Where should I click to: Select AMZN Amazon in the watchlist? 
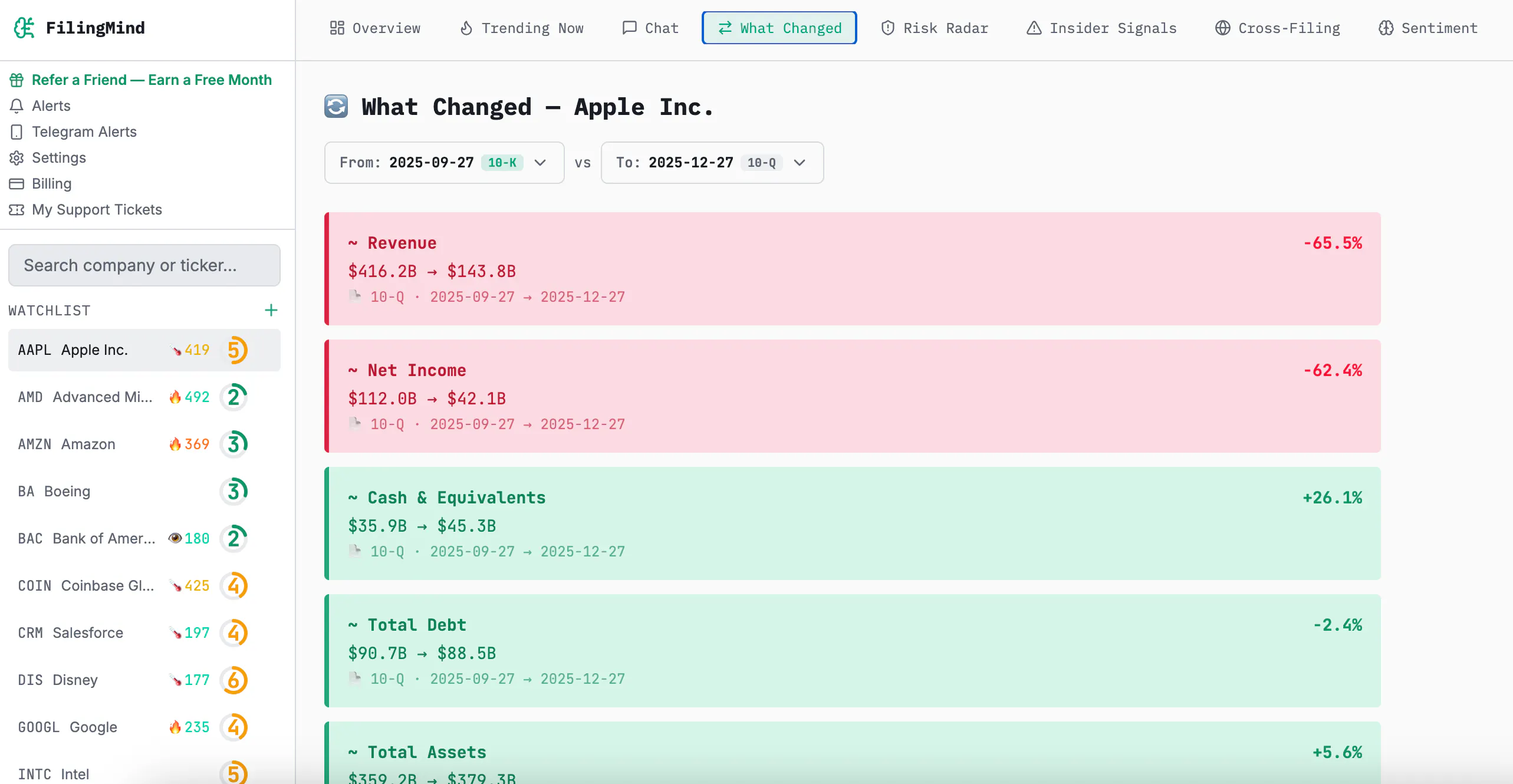pos(144,444)
